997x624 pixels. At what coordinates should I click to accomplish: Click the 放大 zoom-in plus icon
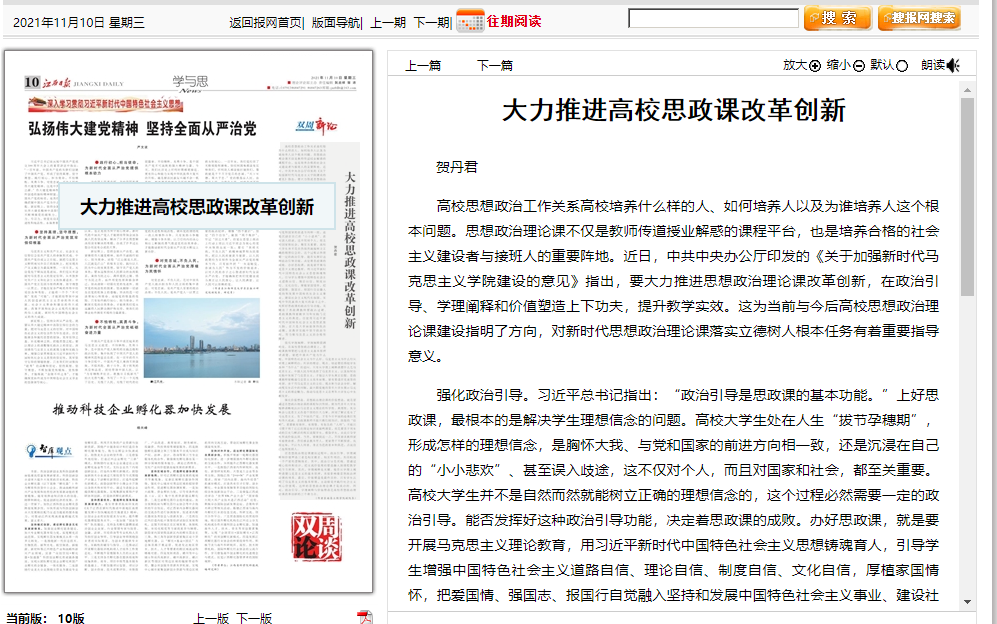pos(815,66)
